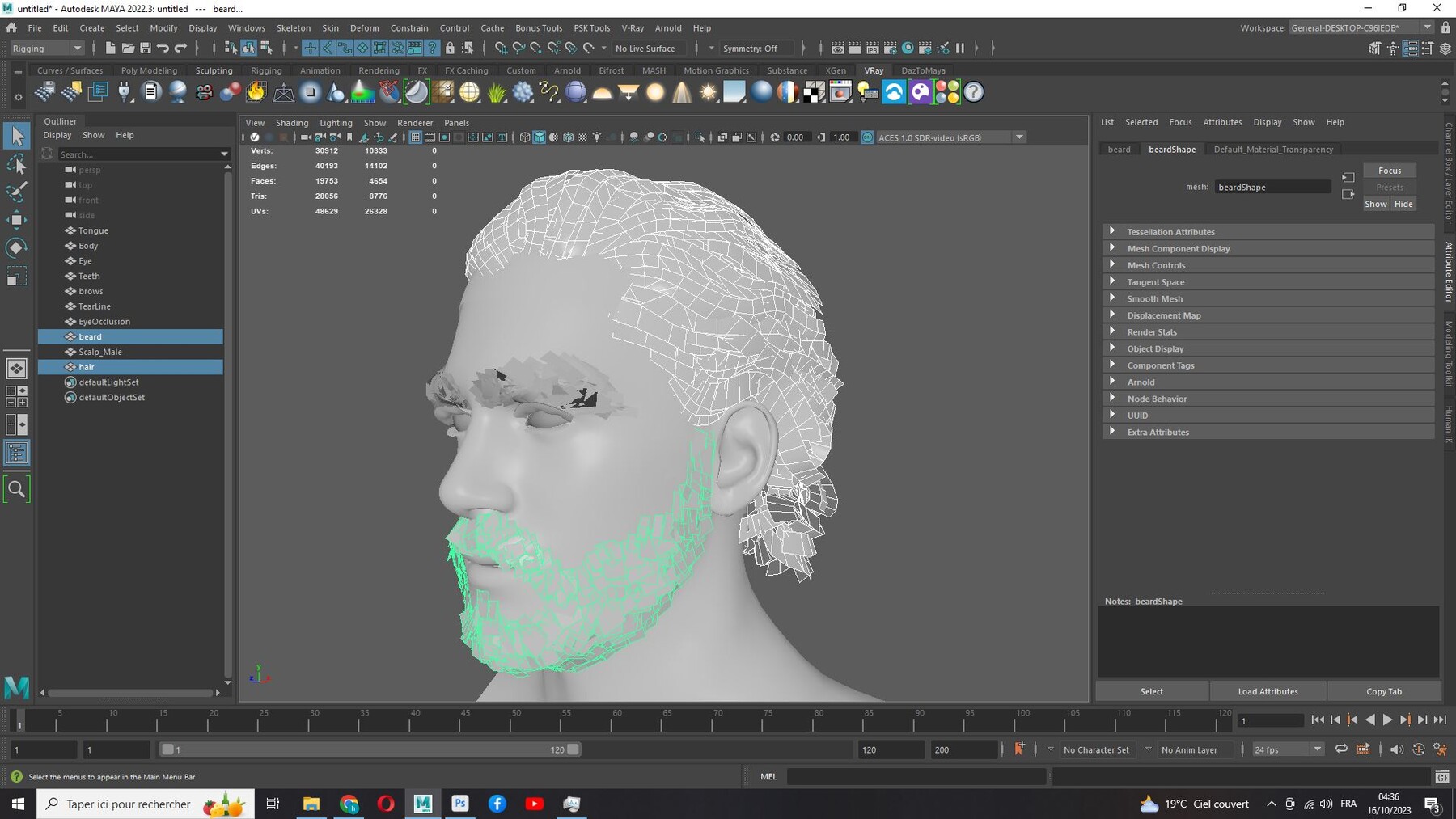This screenshot has height=819, width=1456.
Task: Click the Select button at panel bottom
Action: 1152,691
